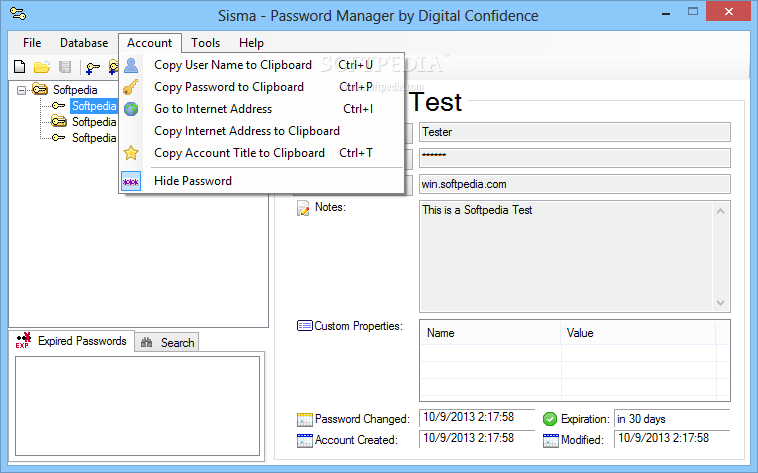
Task: Click the green Expiration checkmark icon
Action: click(550, 419)
